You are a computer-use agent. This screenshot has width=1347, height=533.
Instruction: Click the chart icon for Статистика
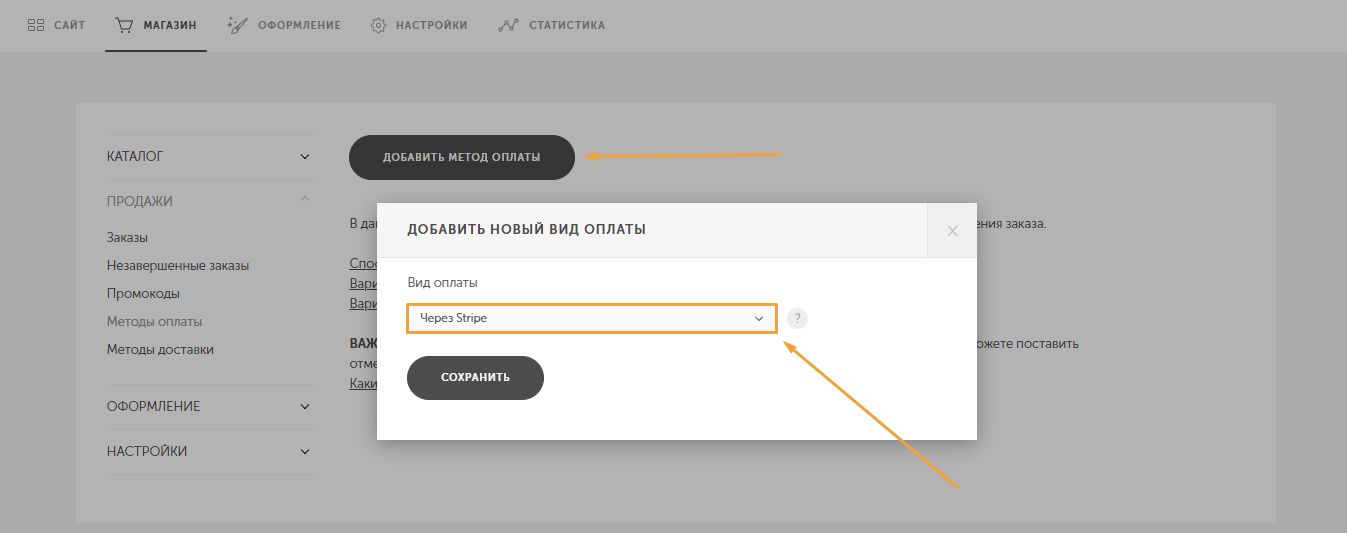507,25
